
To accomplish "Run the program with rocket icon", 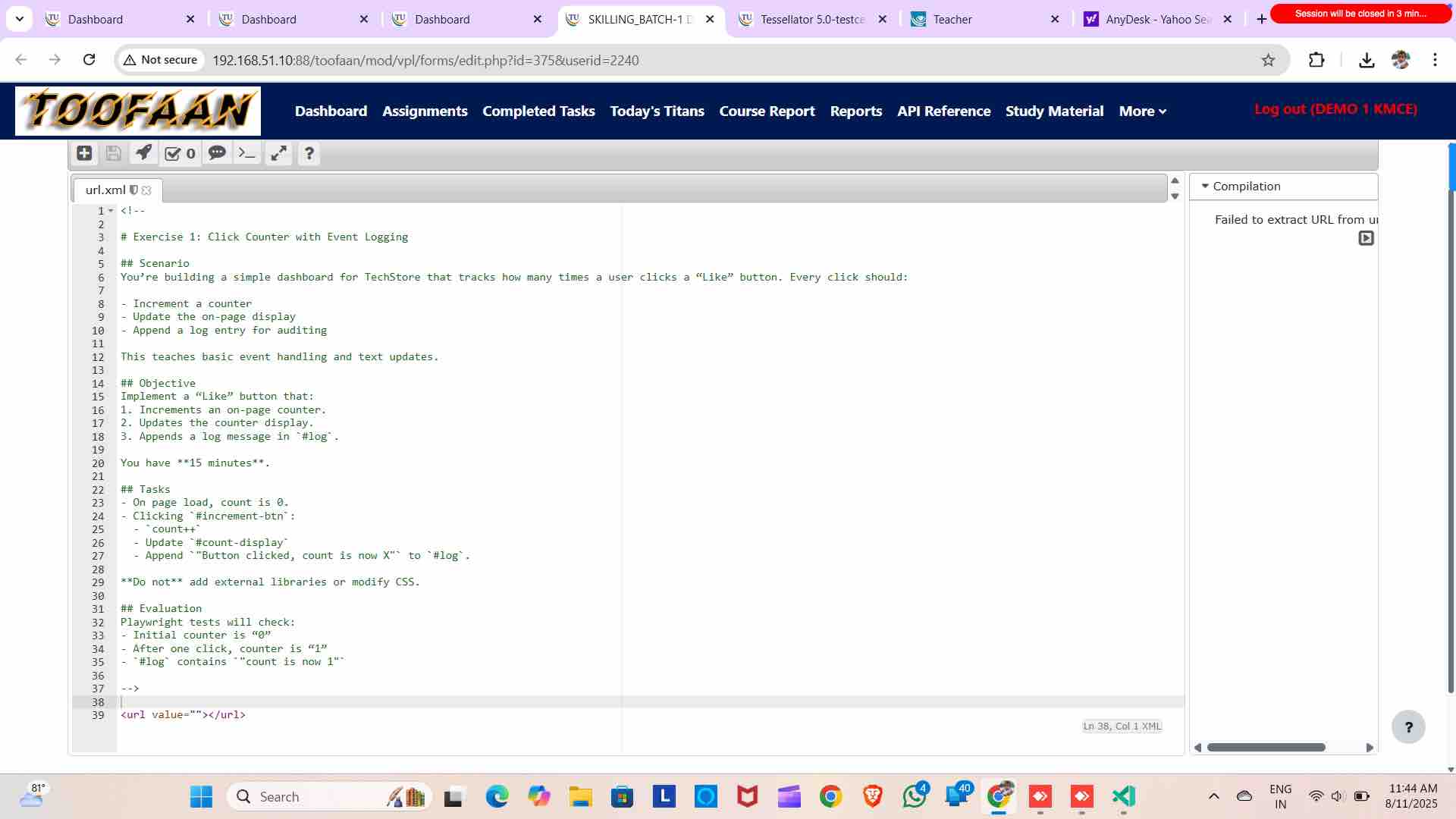I will coord(143,153).
